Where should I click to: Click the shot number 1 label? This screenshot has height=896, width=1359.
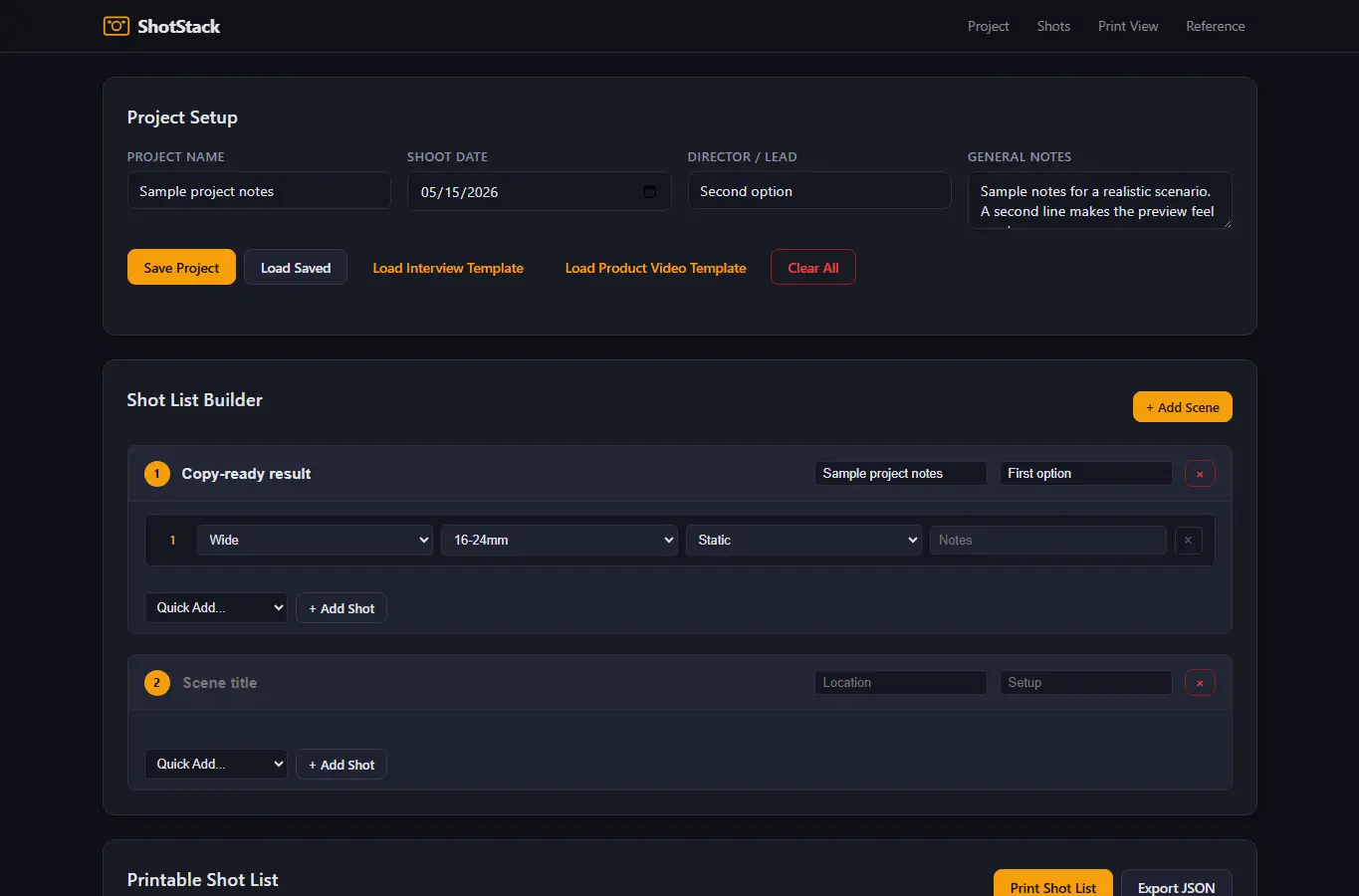tap(172, 541)
